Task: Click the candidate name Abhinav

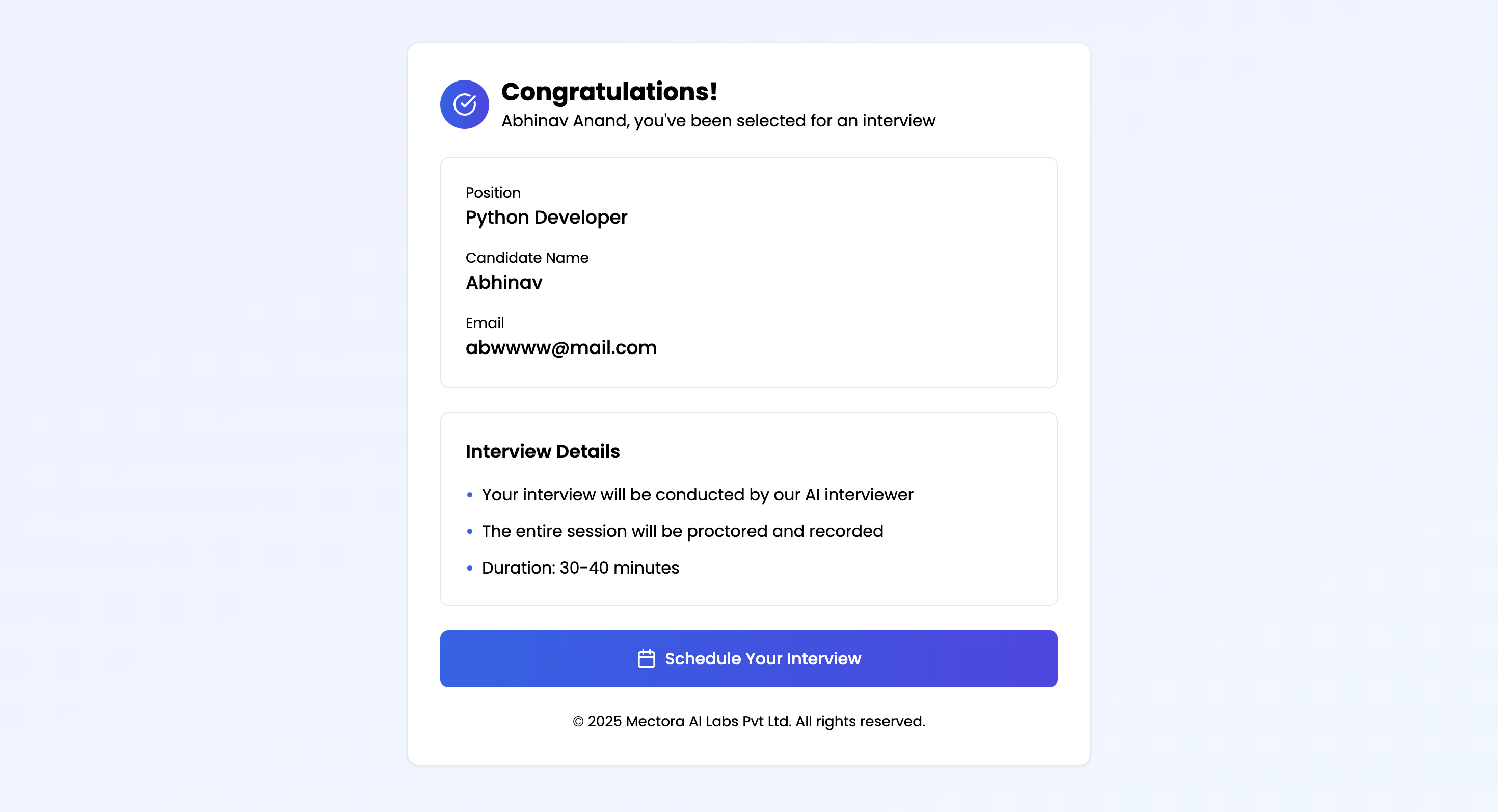Action: [503, 283]
